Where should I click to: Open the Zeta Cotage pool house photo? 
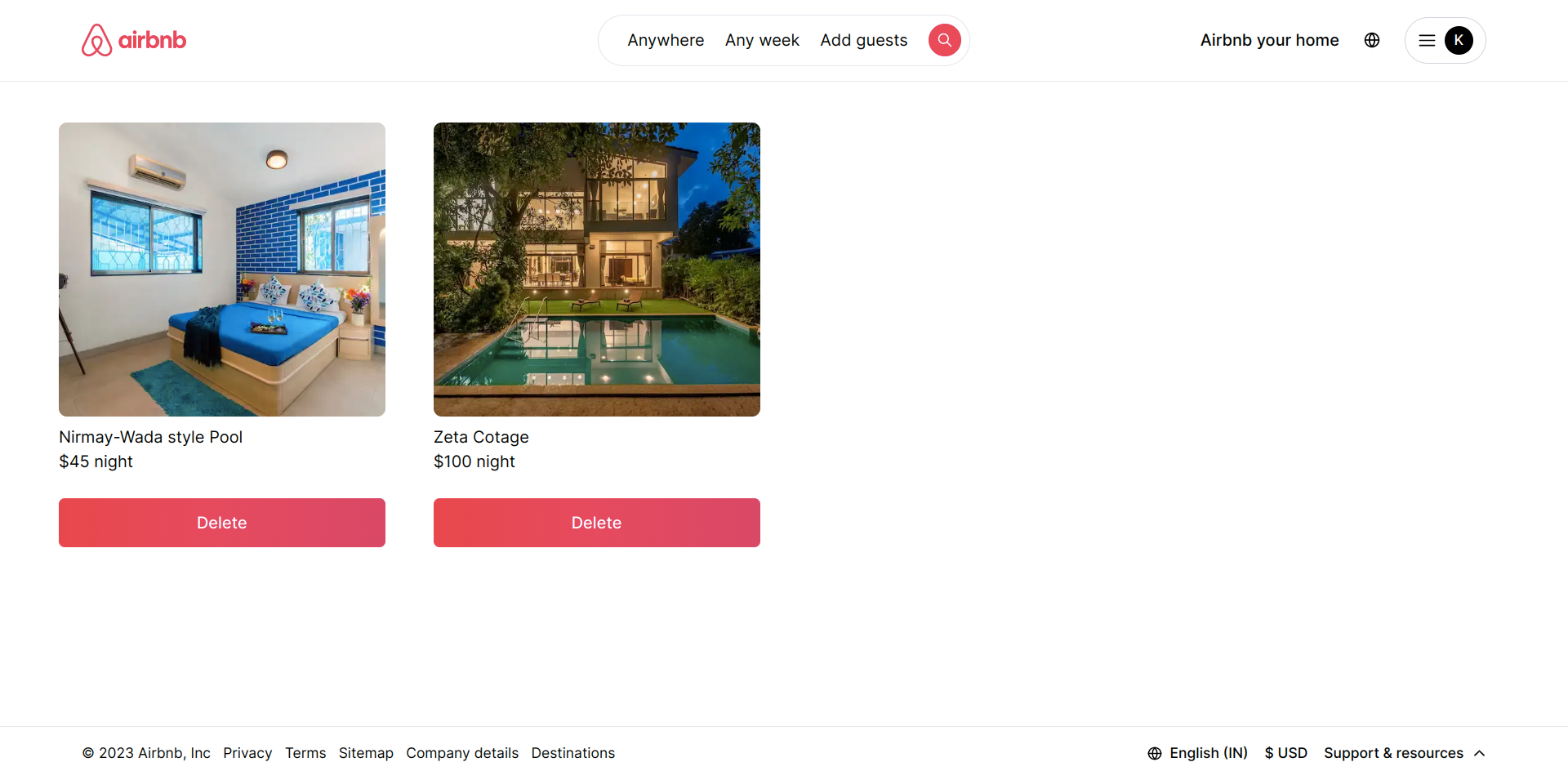[x=597, y=270]
